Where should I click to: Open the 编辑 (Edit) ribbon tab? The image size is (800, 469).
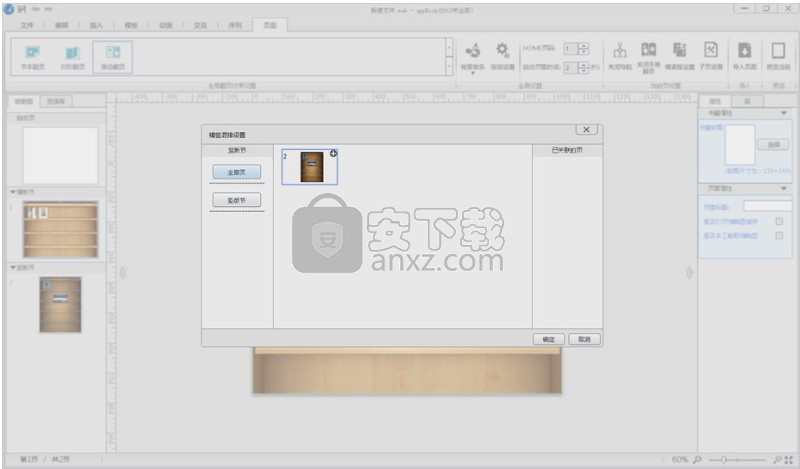tap(62, 25)
